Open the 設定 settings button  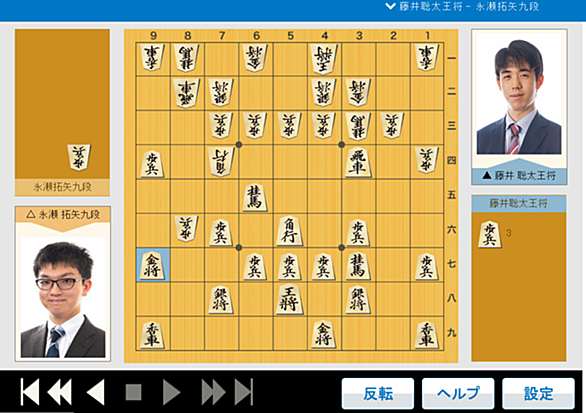(538, 394)
